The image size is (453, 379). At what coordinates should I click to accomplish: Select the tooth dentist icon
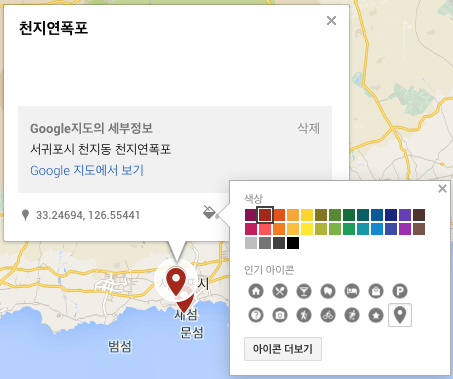click(328, 291)
